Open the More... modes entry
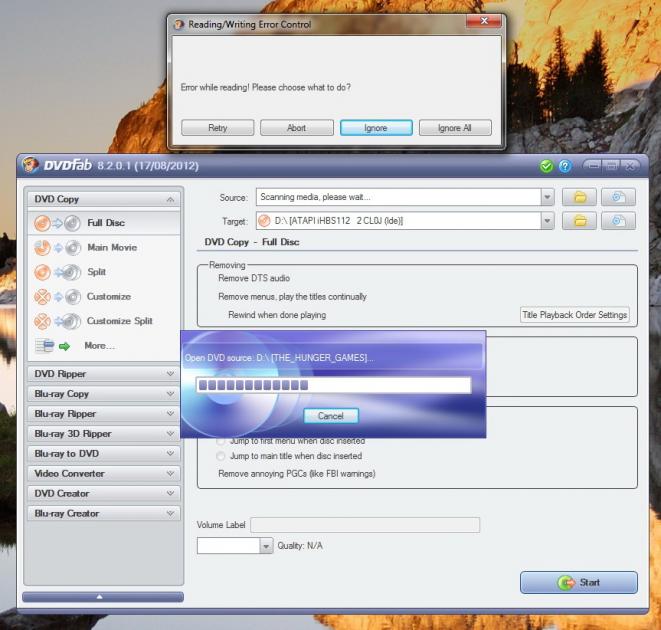Screen dimensions: 661x630 click(99, 346)
